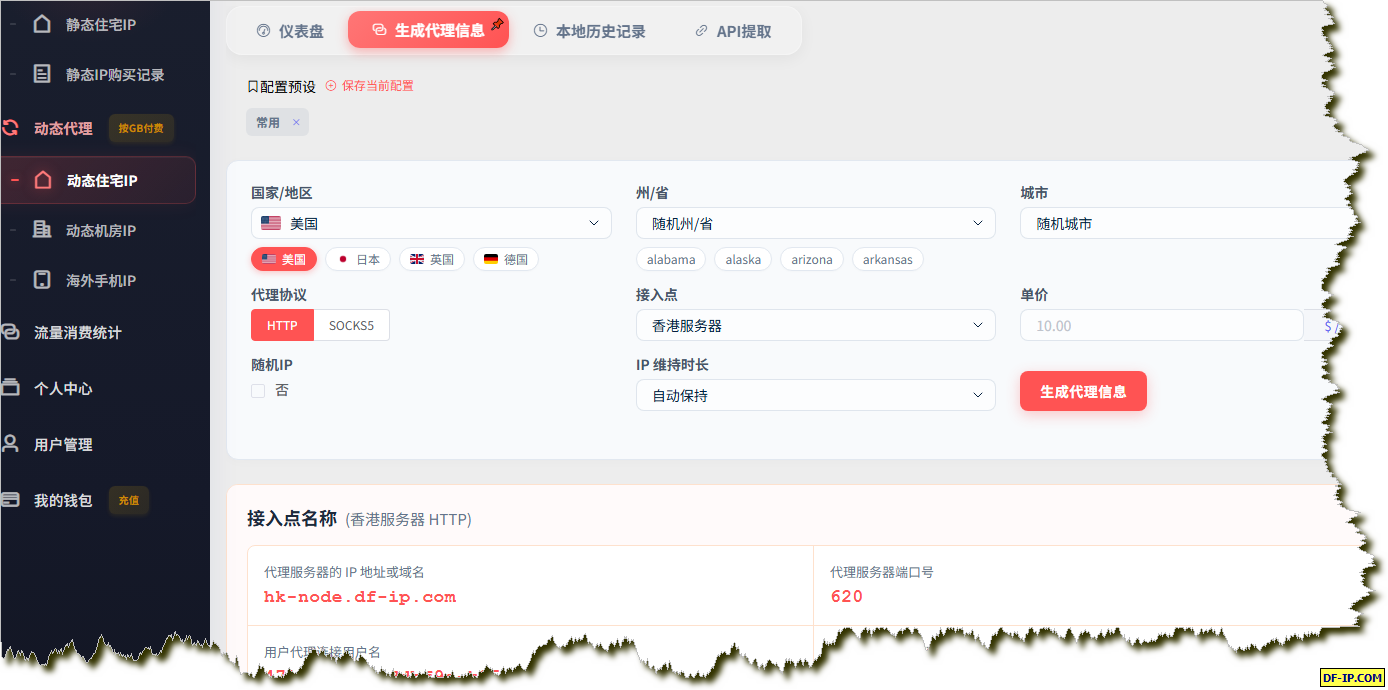The width and height of the screenshot is (1388, 690).
Task: Click the 本地历史记录 clock icon
Action: pyautogui.click(x=540, y=31)
